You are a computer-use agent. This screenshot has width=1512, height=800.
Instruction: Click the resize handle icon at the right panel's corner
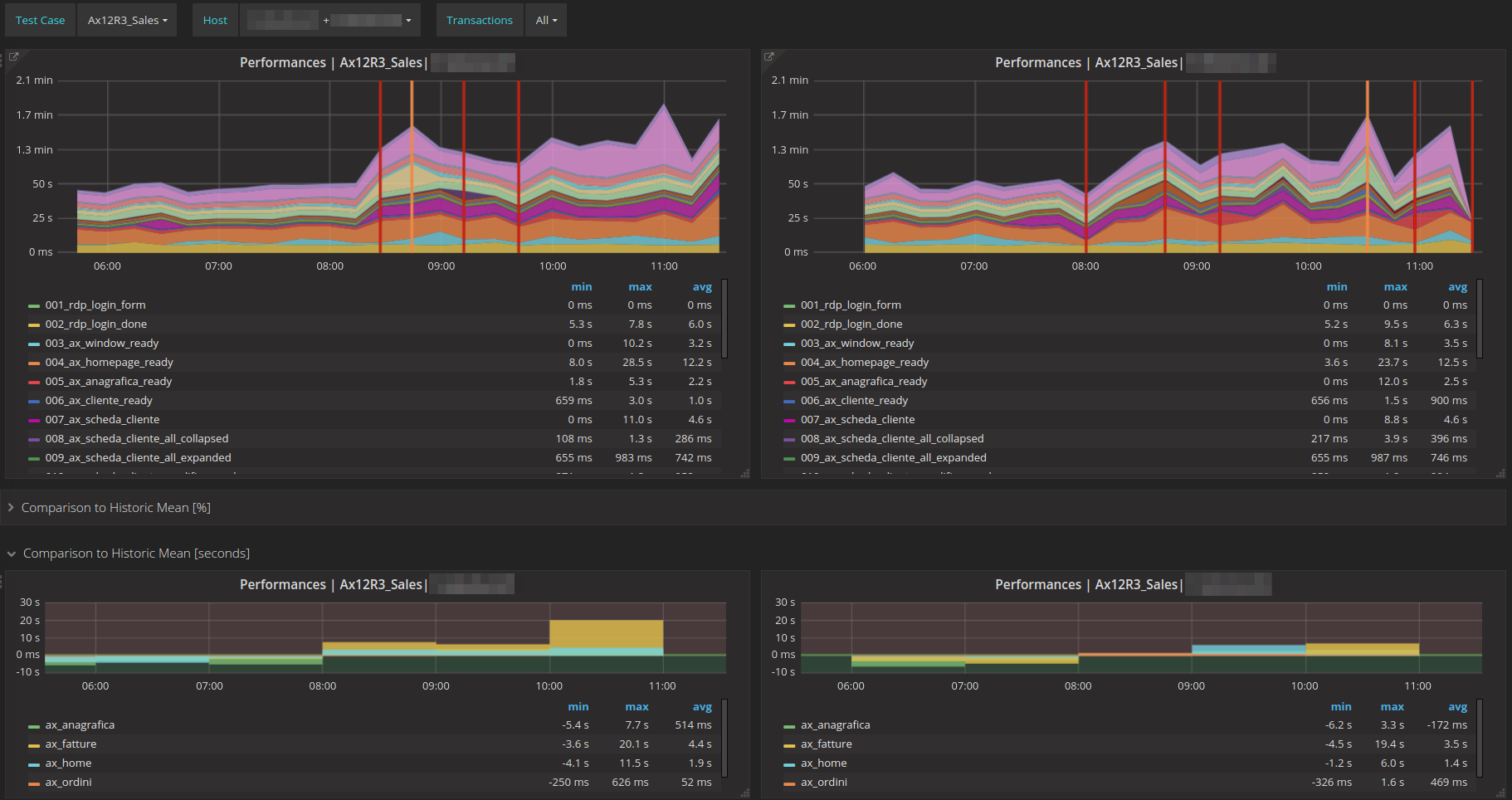1500,472
